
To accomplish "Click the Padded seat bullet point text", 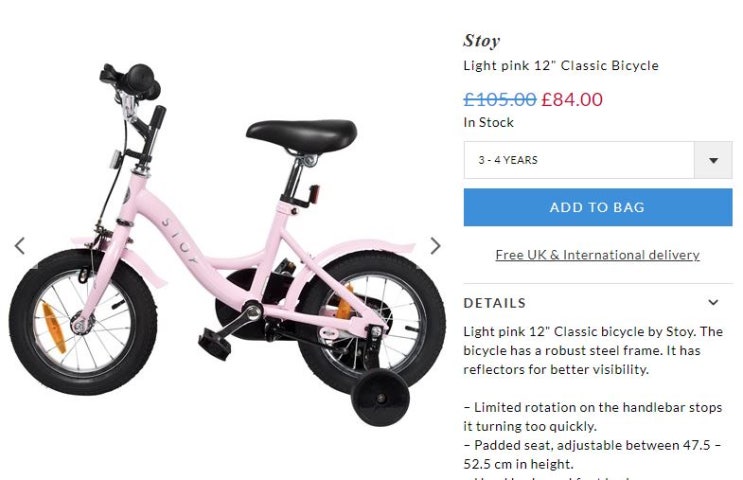I will (x=592, y=454).
